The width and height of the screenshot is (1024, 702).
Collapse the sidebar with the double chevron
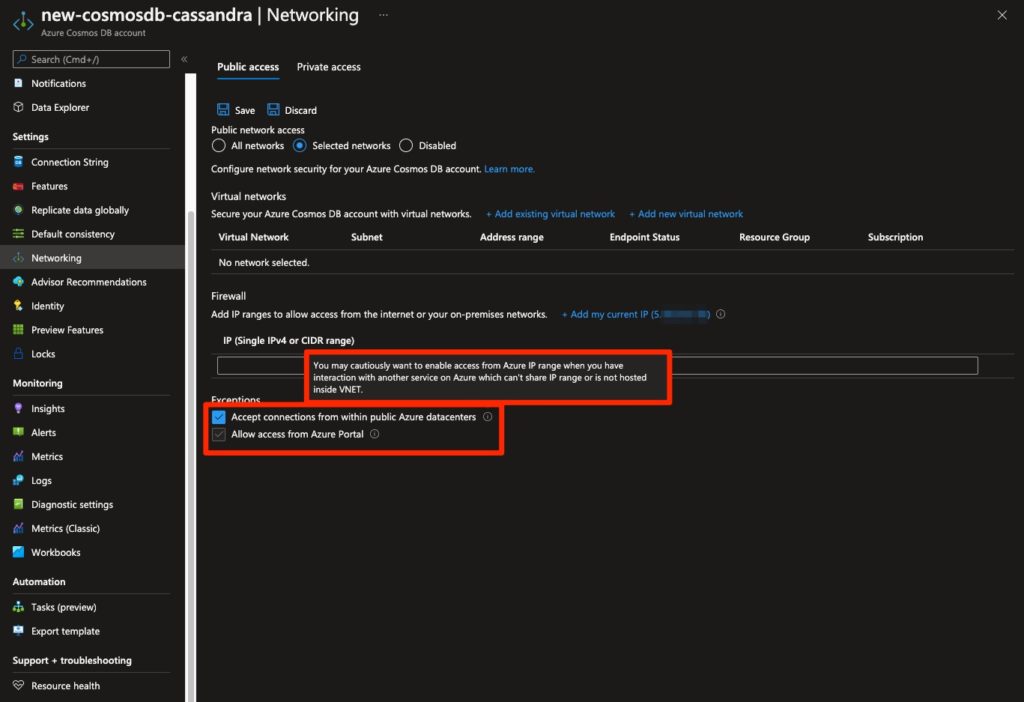(x=184, y=59)
